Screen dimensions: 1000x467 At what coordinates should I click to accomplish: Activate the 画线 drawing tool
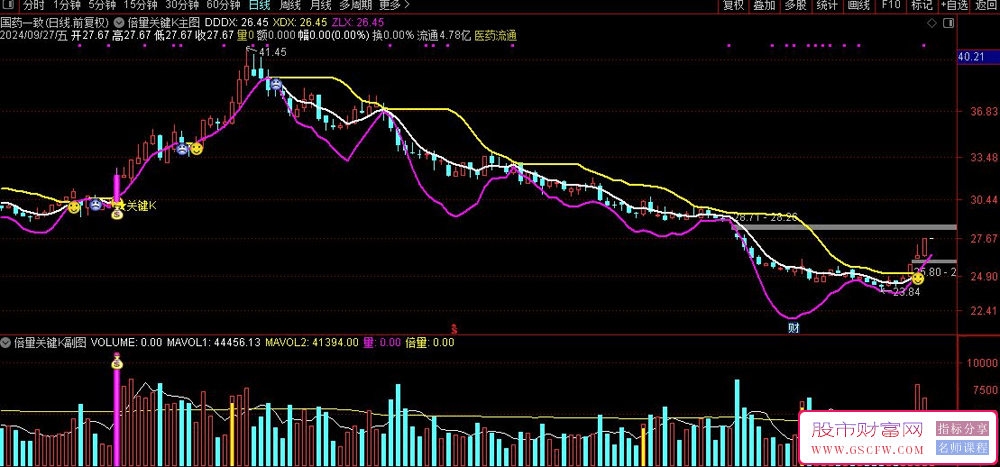[x=858, y=6]
